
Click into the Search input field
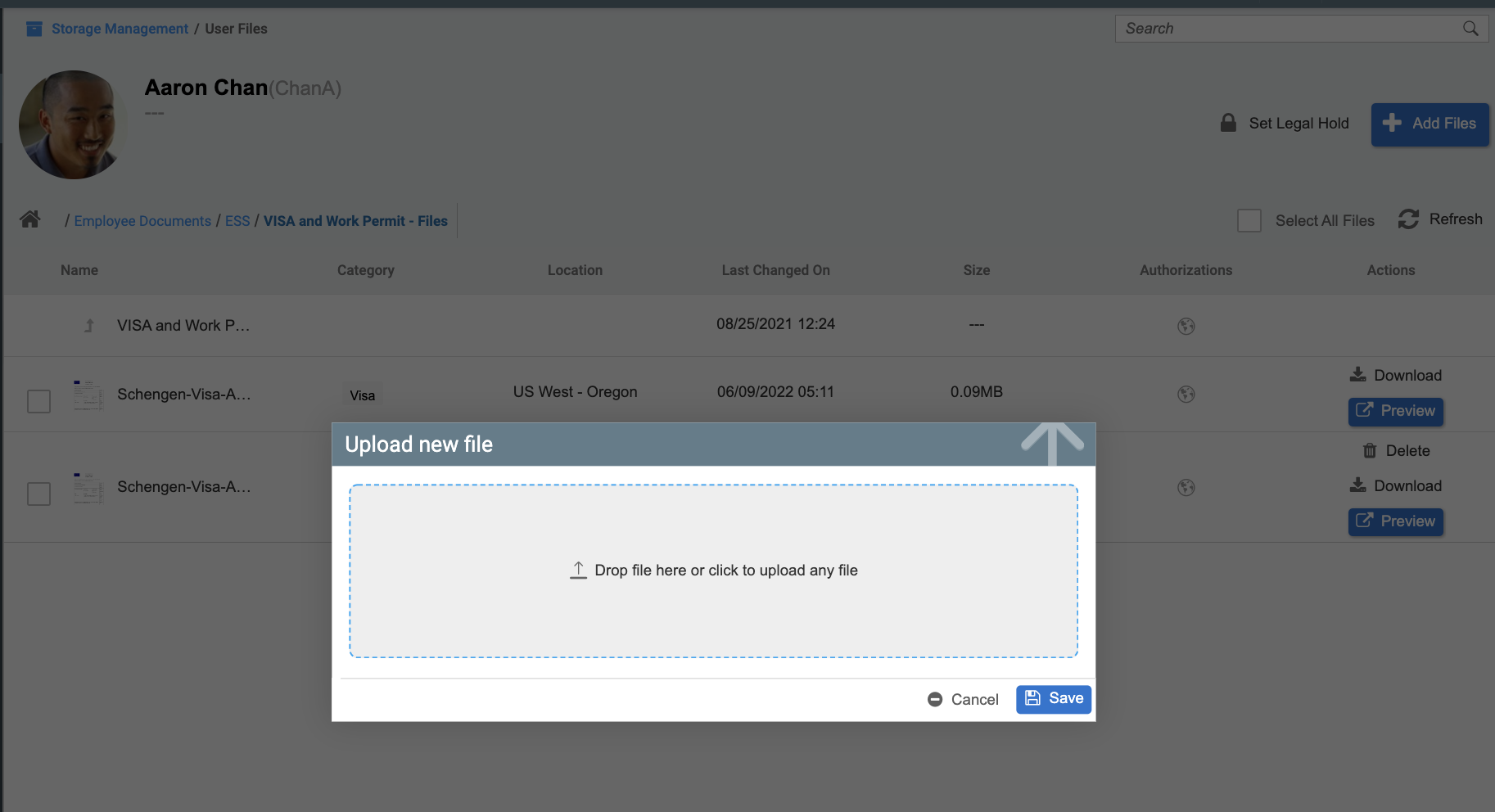(1285, 29)
